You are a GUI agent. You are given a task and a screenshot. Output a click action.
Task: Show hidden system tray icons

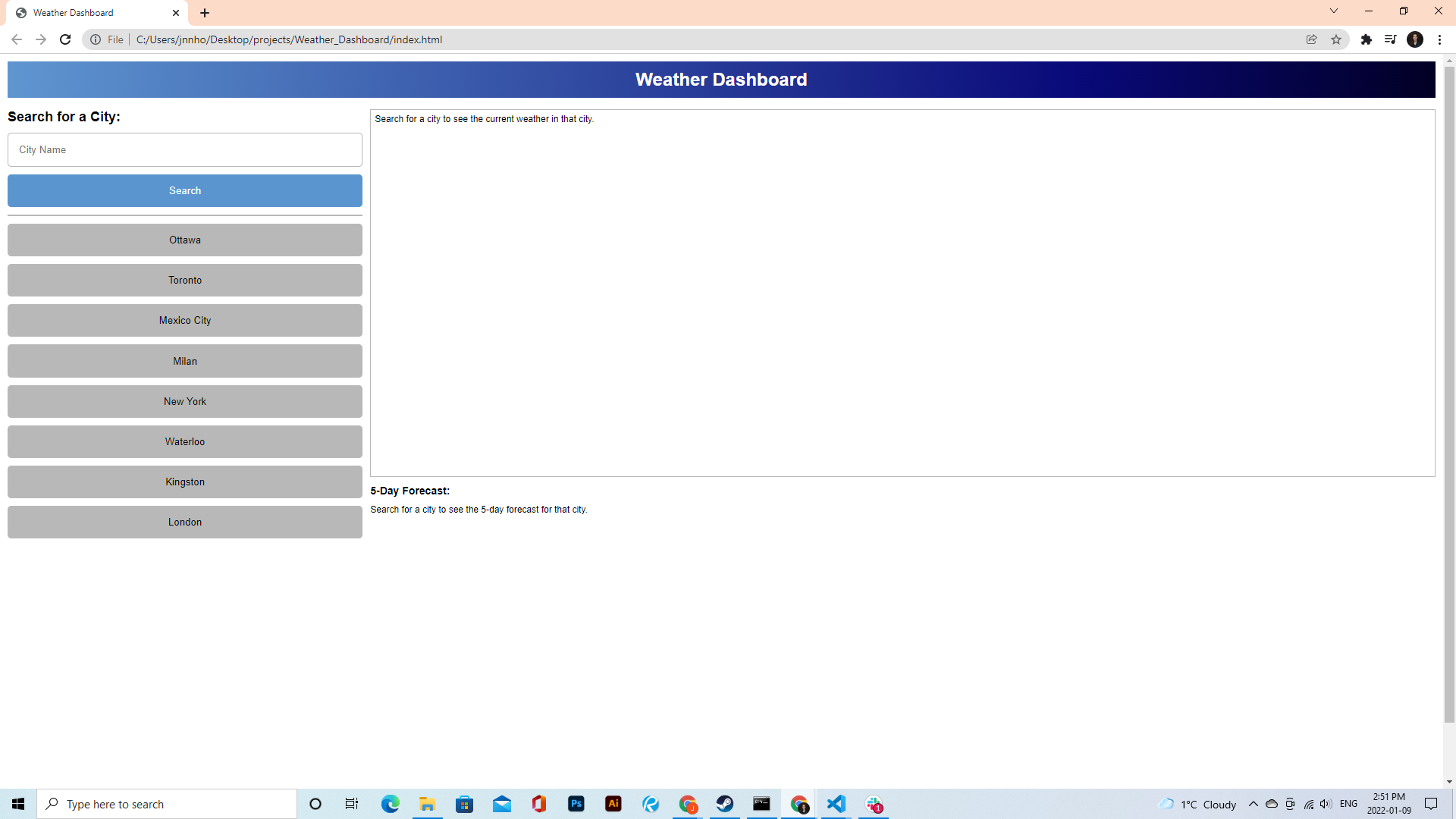pyautogui.click(x=1253, y=804)
